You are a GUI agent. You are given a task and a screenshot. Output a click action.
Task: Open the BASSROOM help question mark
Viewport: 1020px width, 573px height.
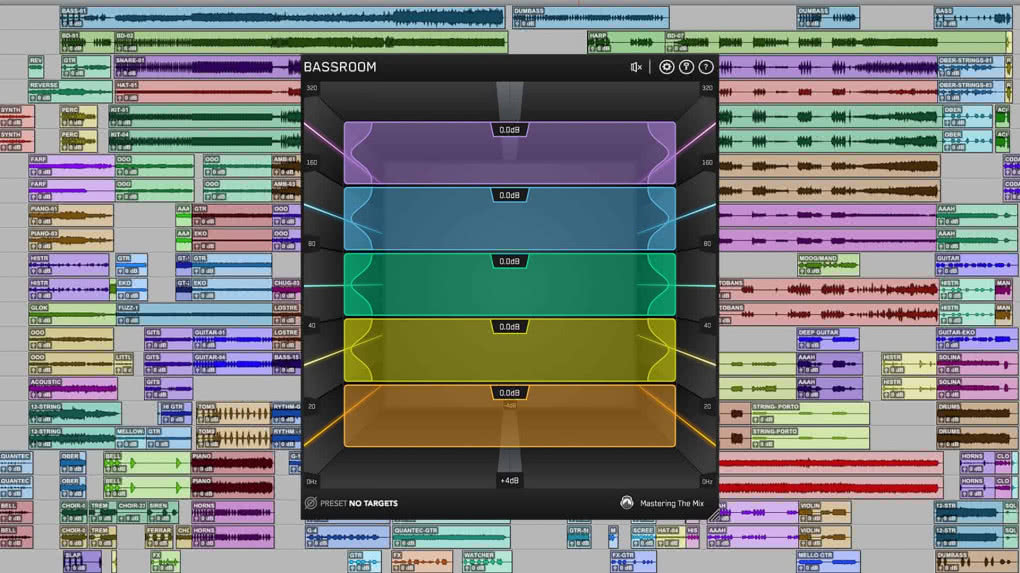click(706, 67)
